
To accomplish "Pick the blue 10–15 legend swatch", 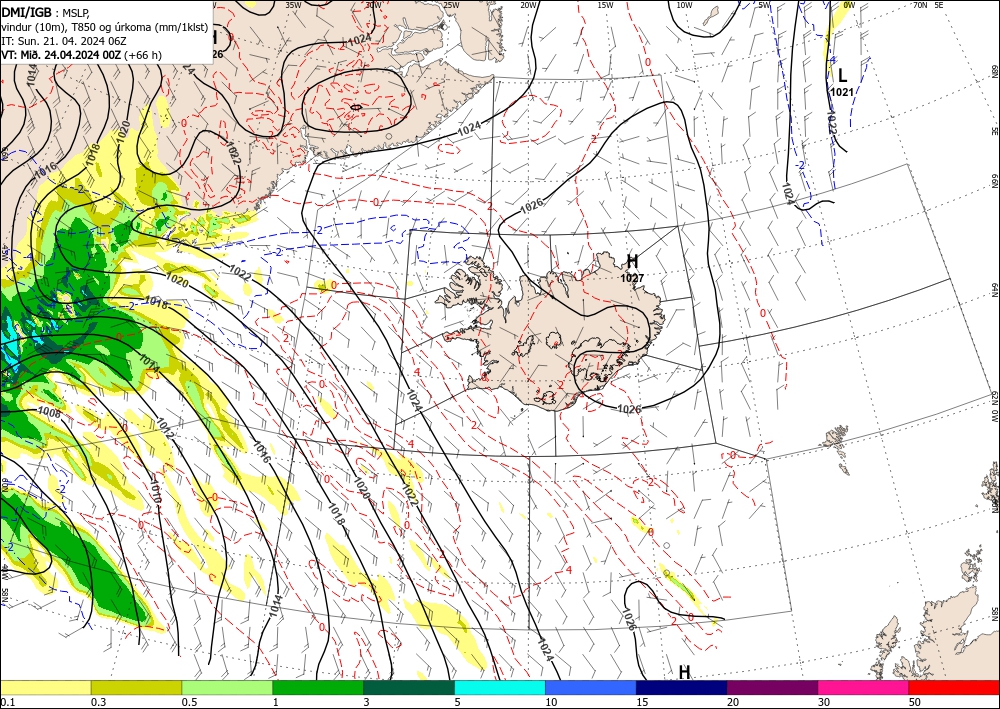I will (591, 687).
